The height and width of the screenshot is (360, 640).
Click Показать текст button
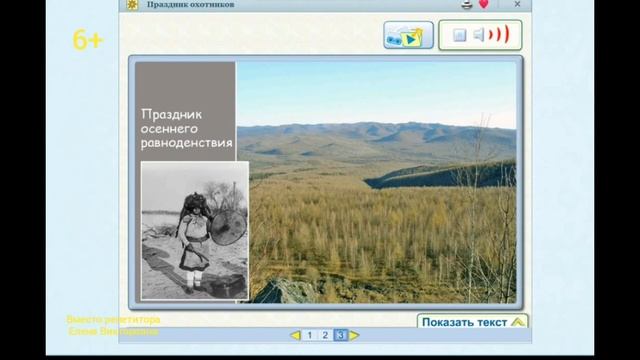click(x=473, y=322)
